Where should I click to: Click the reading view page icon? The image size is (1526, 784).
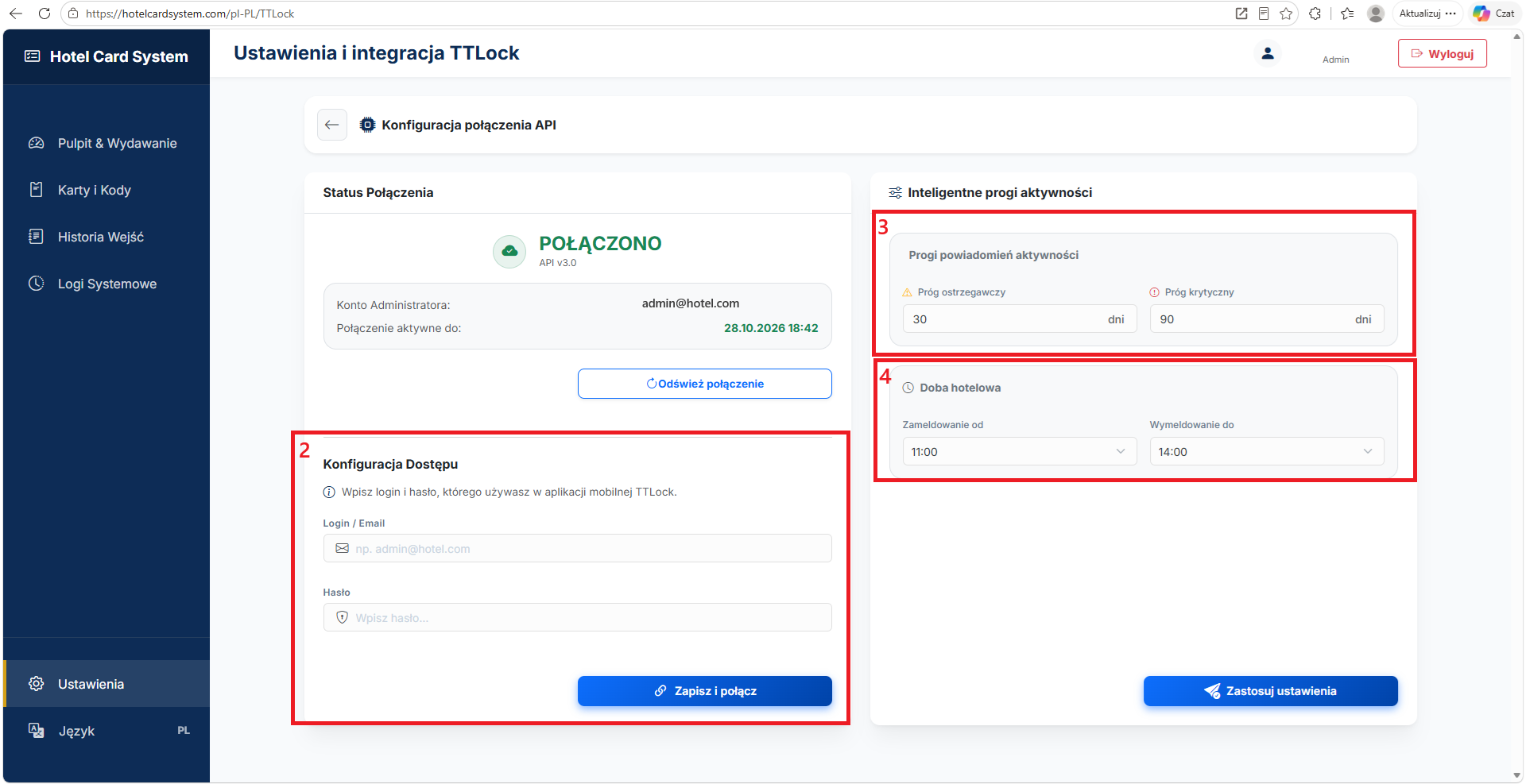[1264, 14]
